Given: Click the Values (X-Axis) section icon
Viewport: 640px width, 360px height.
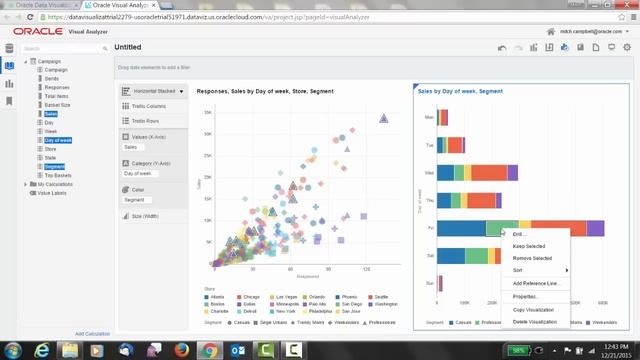Looking at the screenshot, I should (126, 137).
